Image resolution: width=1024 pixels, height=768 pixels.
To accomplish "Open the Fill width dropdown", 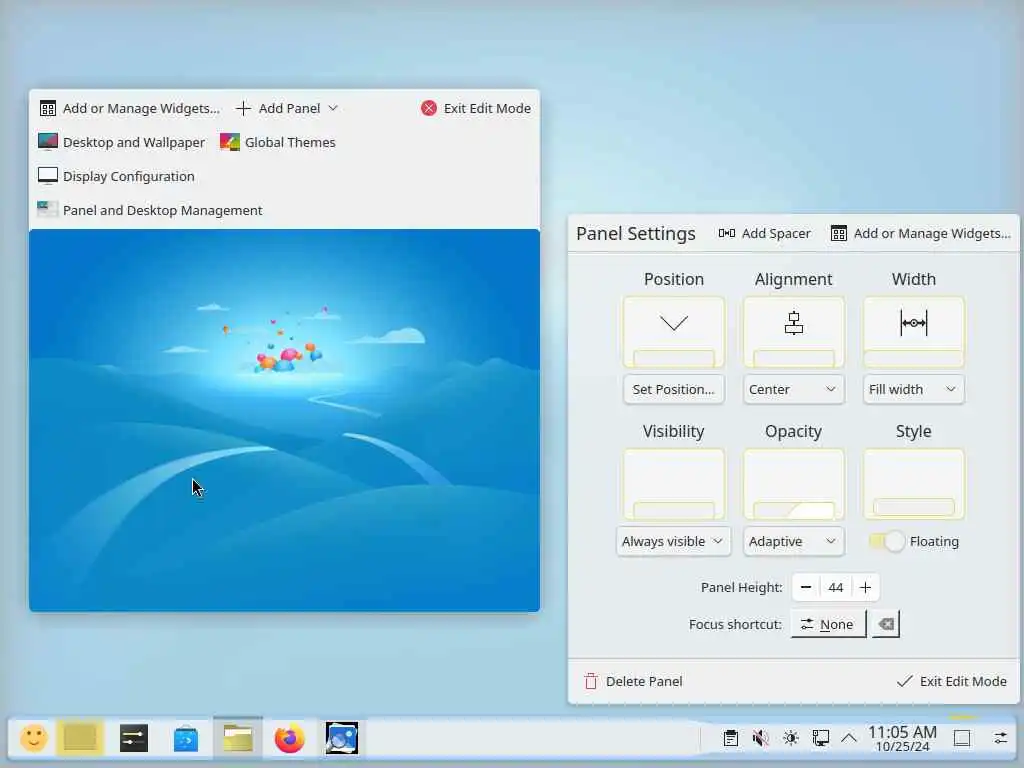I will [x=914, y=389].
